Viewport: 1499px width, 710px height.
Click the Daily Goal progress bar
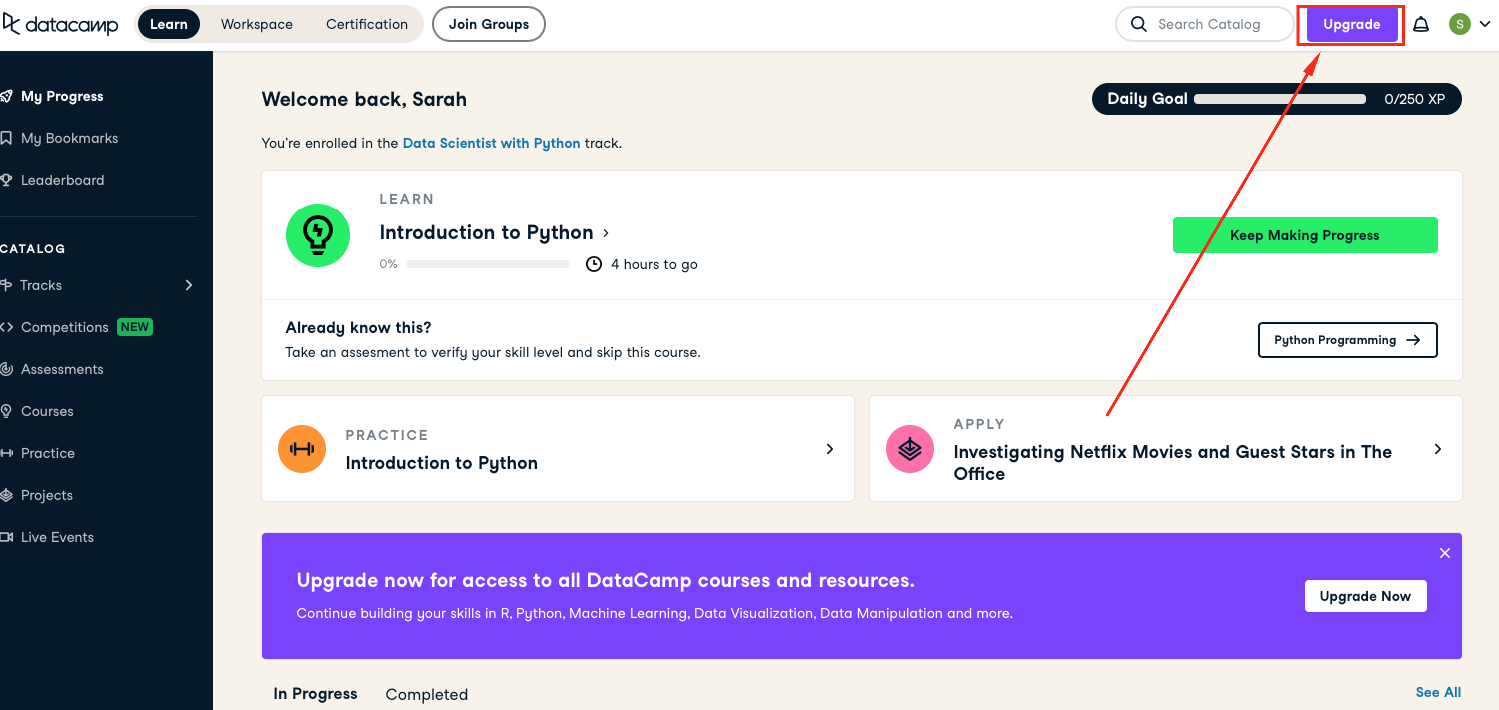(x=1280, y=99)
